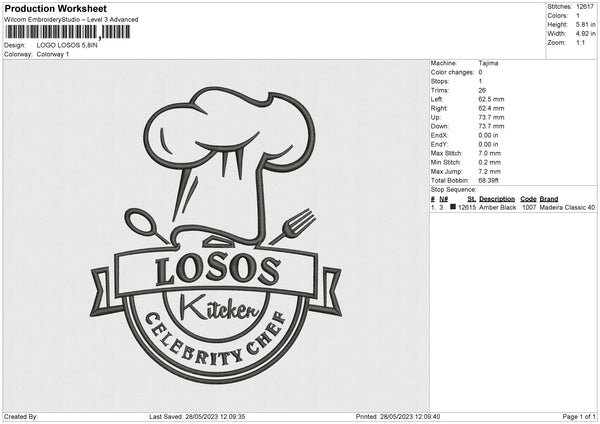
Task: Select the 'Production Worksheet' title
Action: (55, 8)
